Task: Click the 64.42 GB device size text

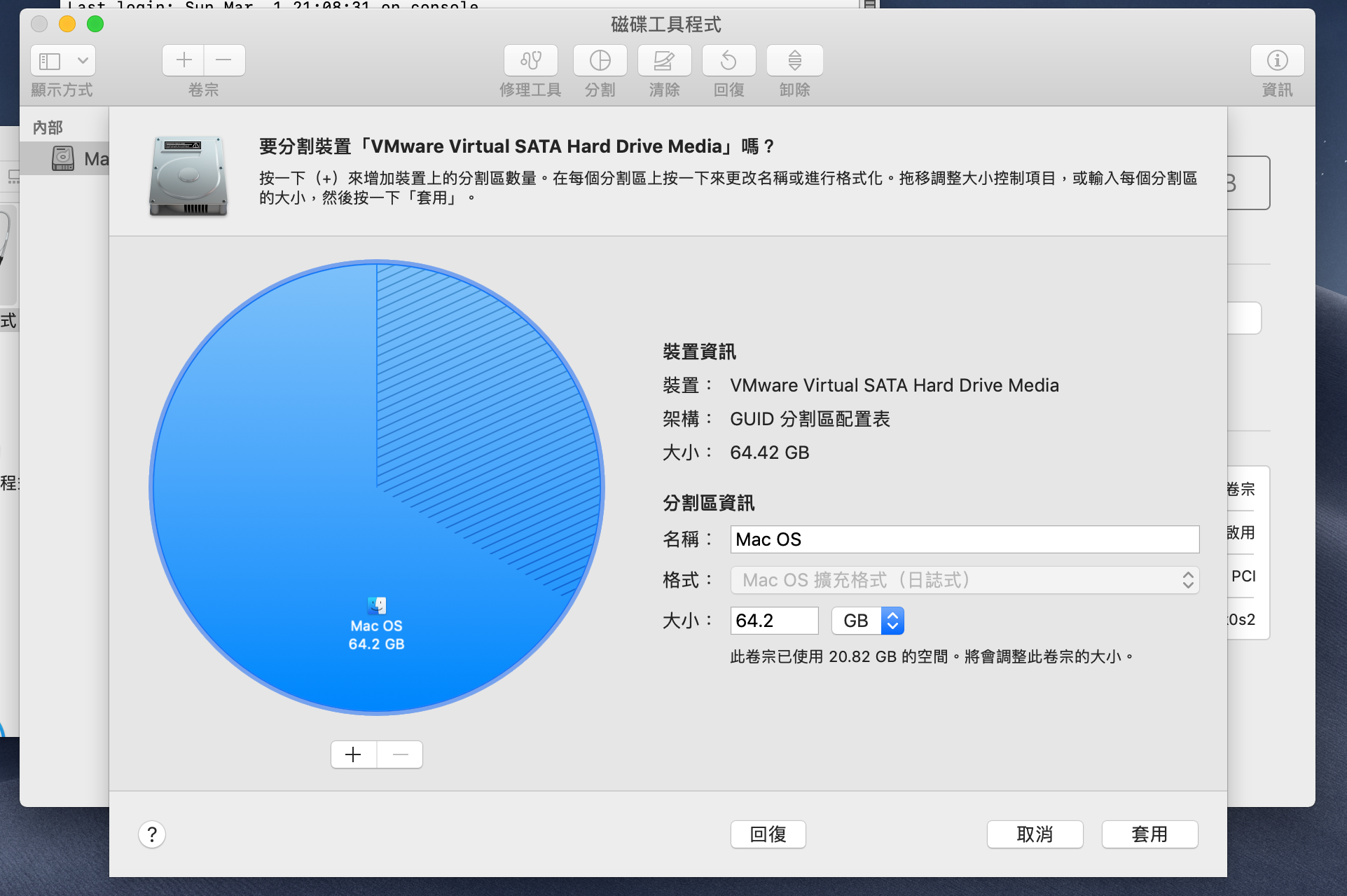Action: click(x=769, y=453)
